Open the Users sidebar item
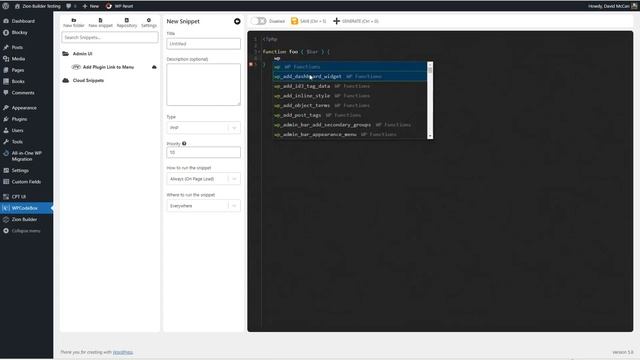The height and width of the screenshot is (360, 640). pos(17,130)
